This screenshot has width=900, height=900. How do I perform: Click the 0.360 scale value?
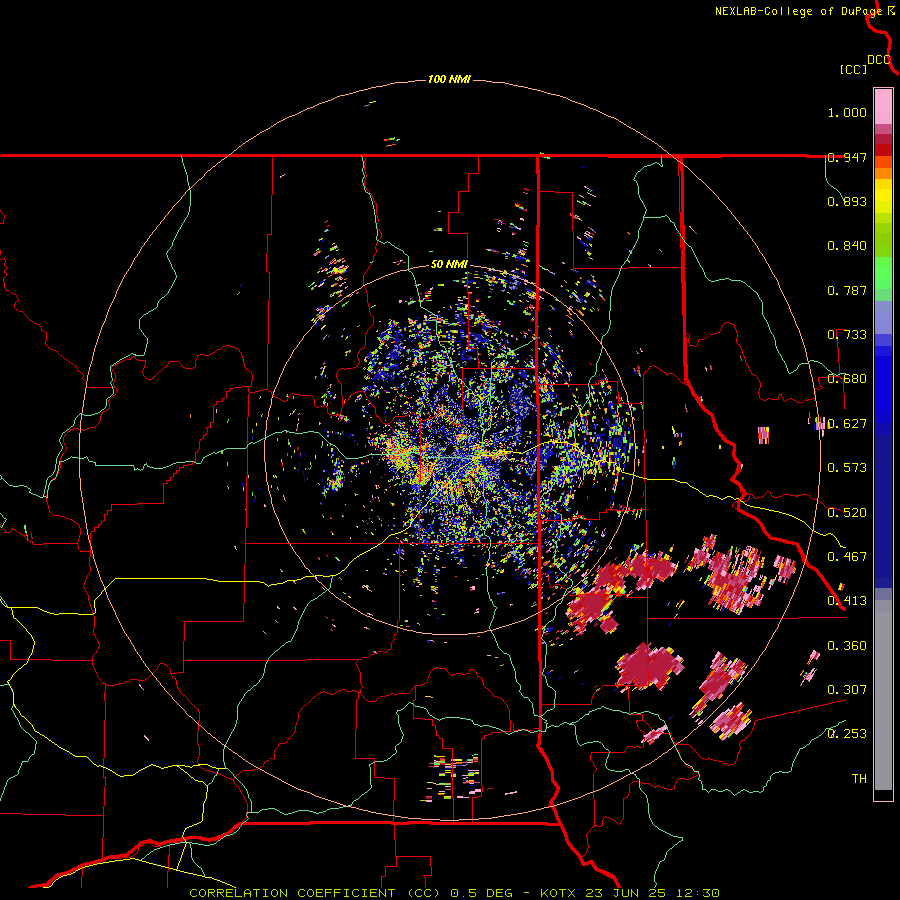click(x=847, y=646)
